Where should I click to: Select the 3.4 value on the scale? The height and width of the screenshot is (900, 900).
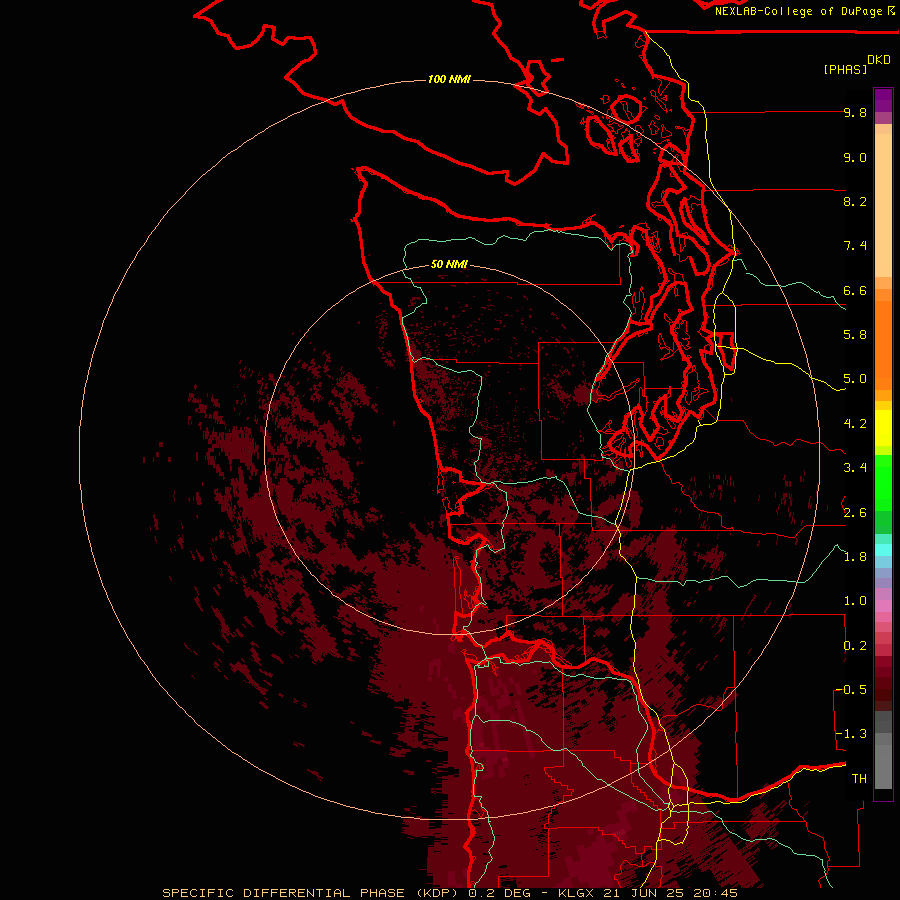click(x=855, y=468)
